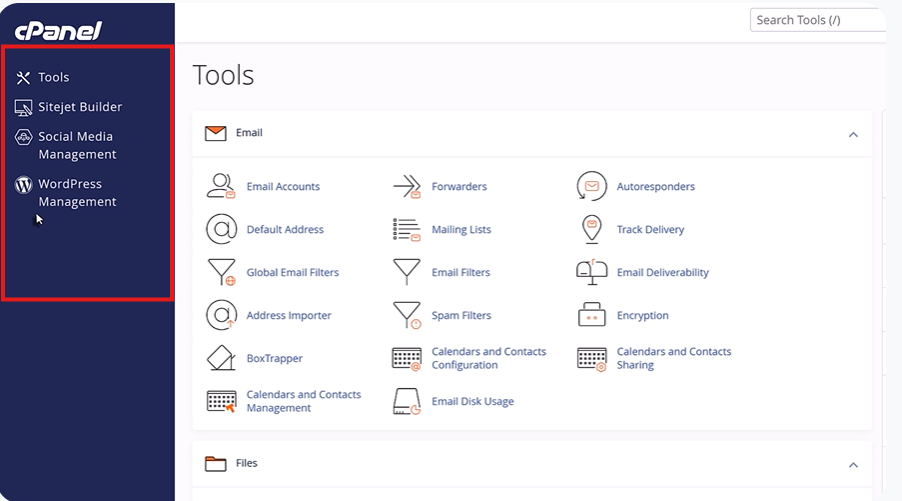The height and width of the screenshot is (501, 902).
Task: Open the Email Filters link
Action: (x=461, y=273)
